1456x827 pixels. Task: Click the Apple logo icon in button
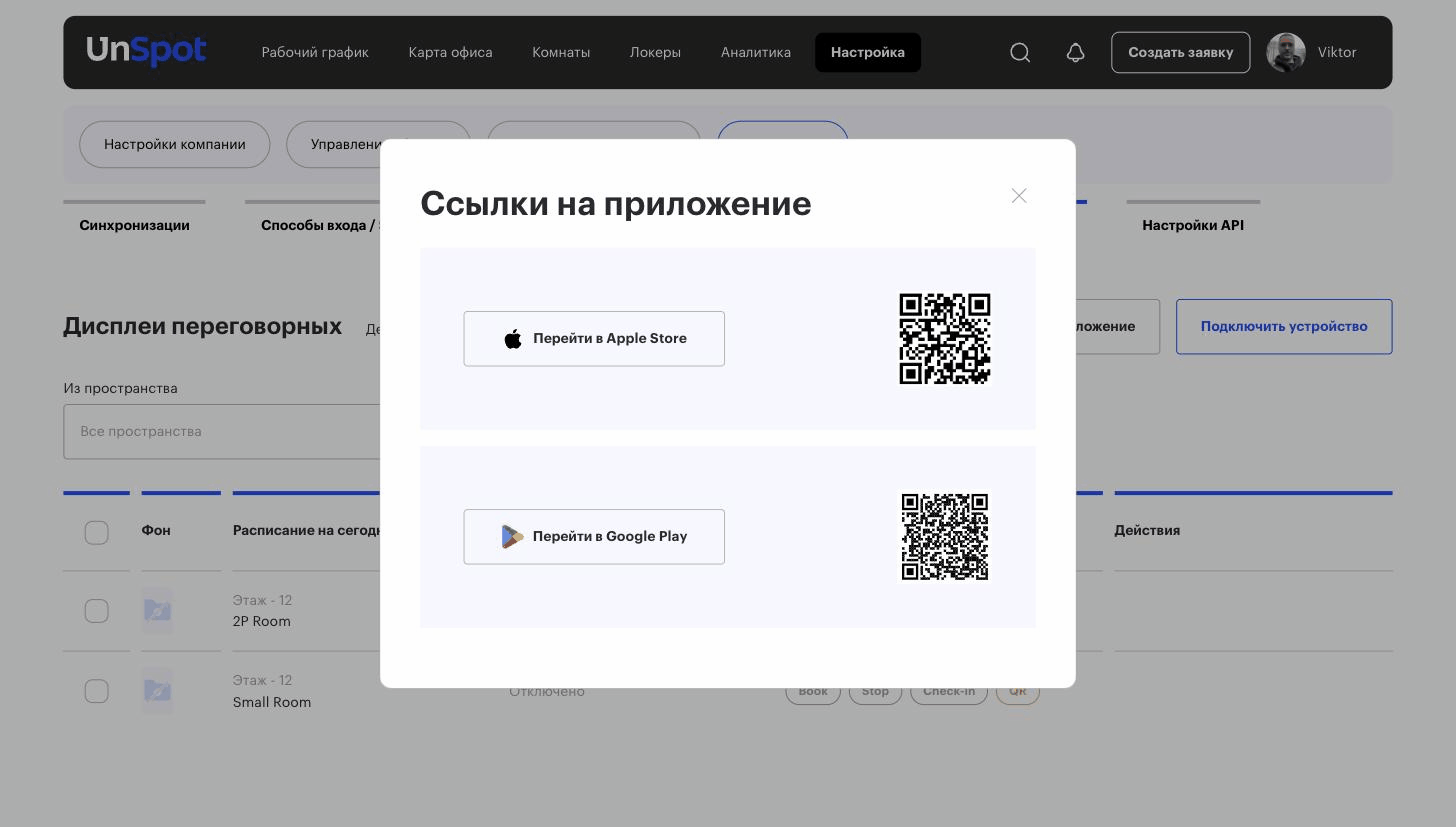pyautogui.click(x=513, y=339)
